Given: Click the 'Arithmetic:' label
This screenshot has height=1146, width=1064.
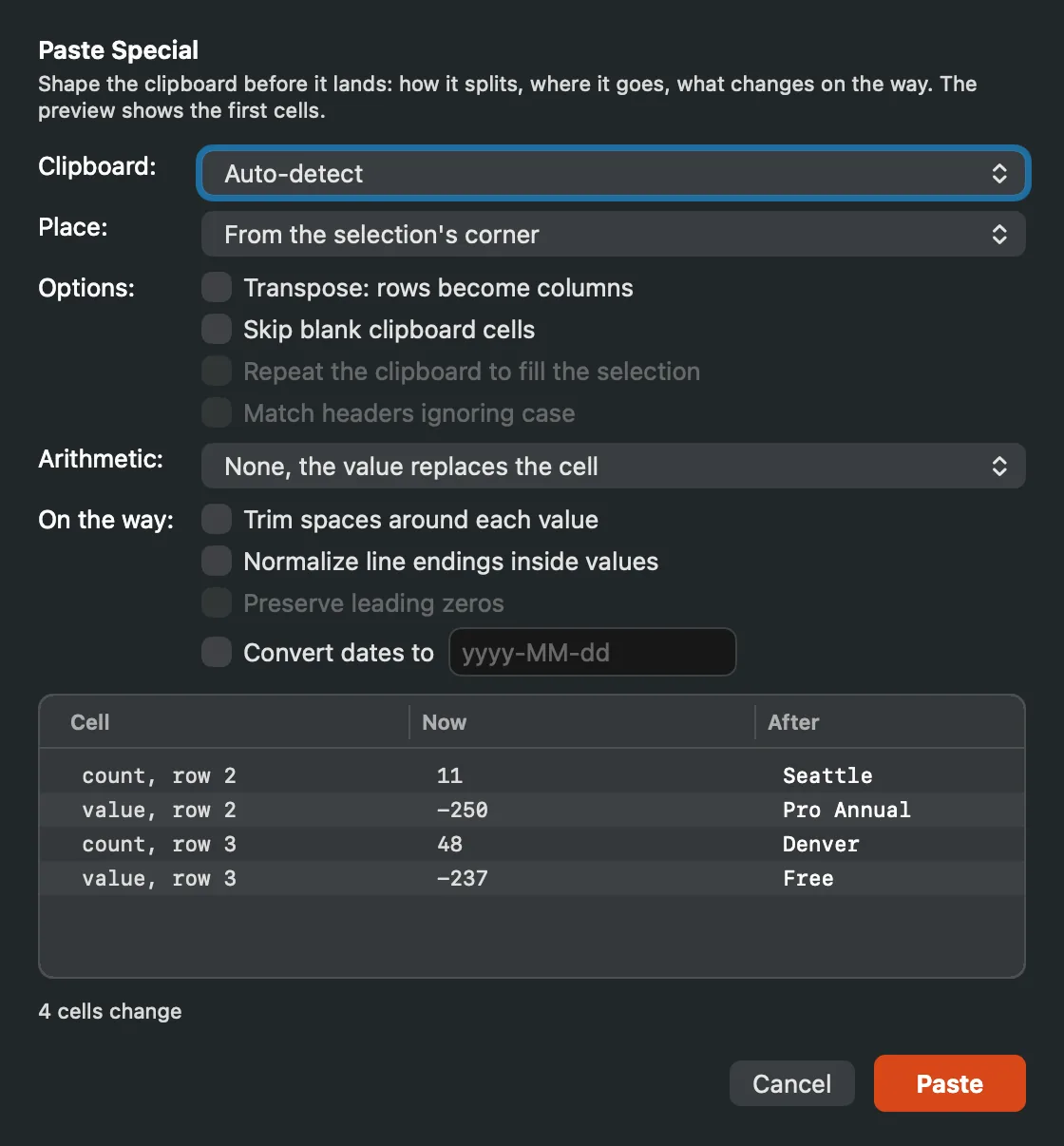Looking at the screenshot, I should pyautogui.click(x=101, y=458).
